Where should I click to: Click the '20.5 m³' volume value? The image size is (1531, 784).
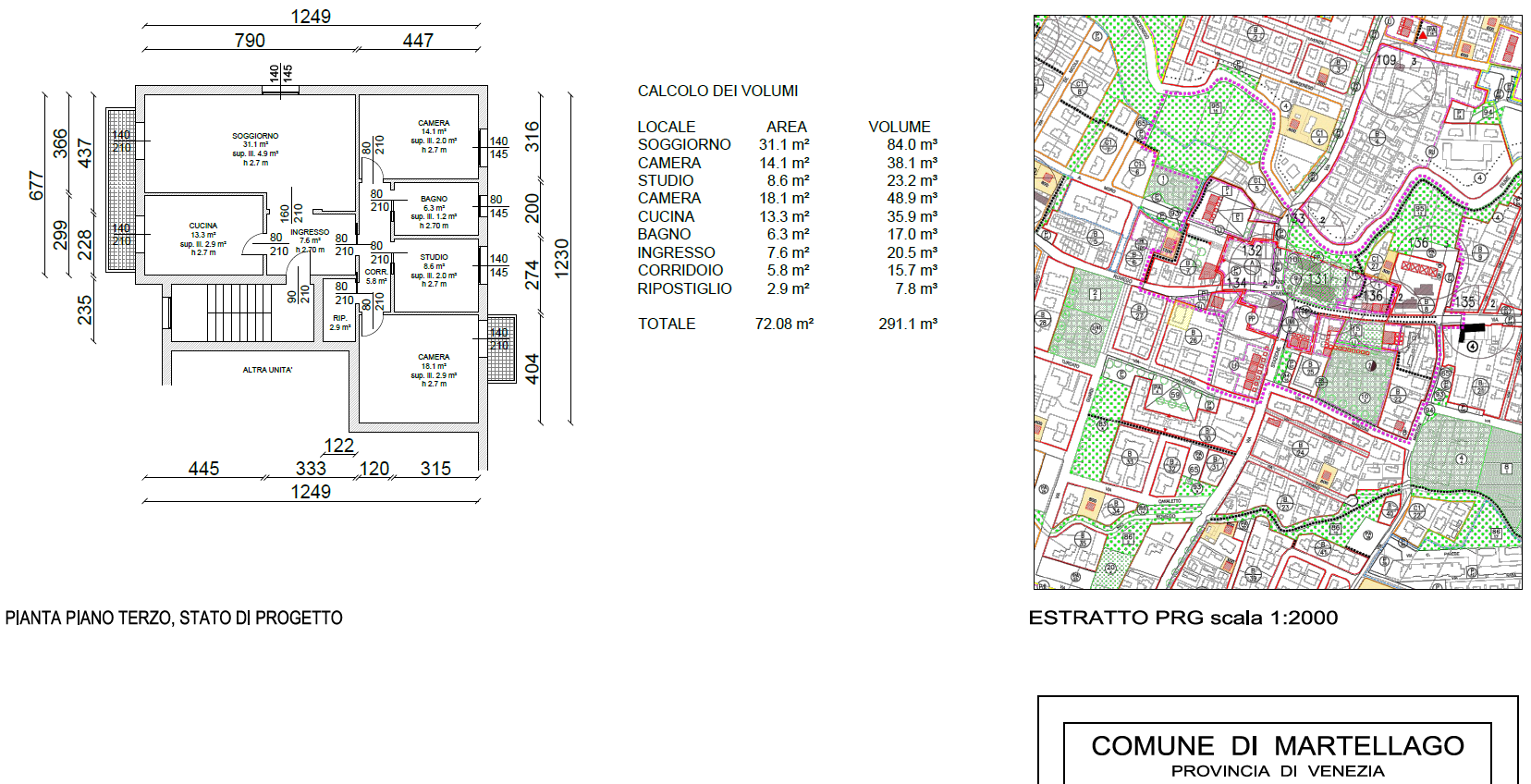[x=912, y=252]
